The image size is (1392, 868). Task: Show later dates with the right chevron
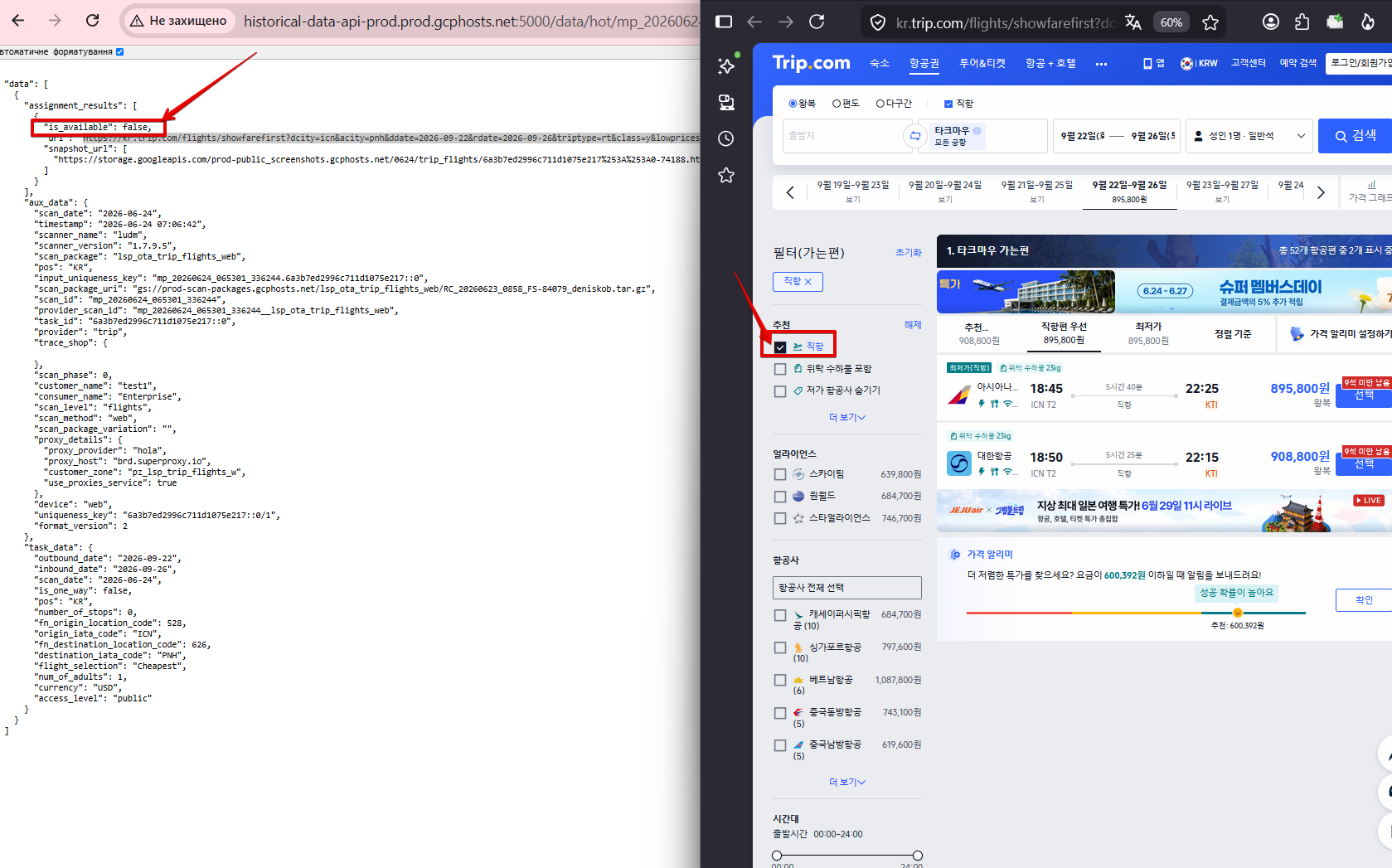(x=1321, y=192)
